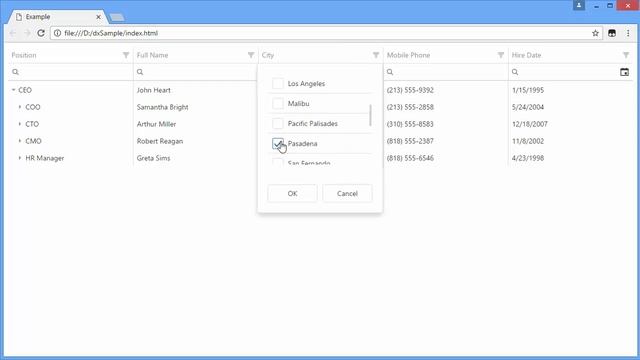640x360 pixels.
Task: Click phone number (310) 555-8583
Action: [x=410, y=124]
